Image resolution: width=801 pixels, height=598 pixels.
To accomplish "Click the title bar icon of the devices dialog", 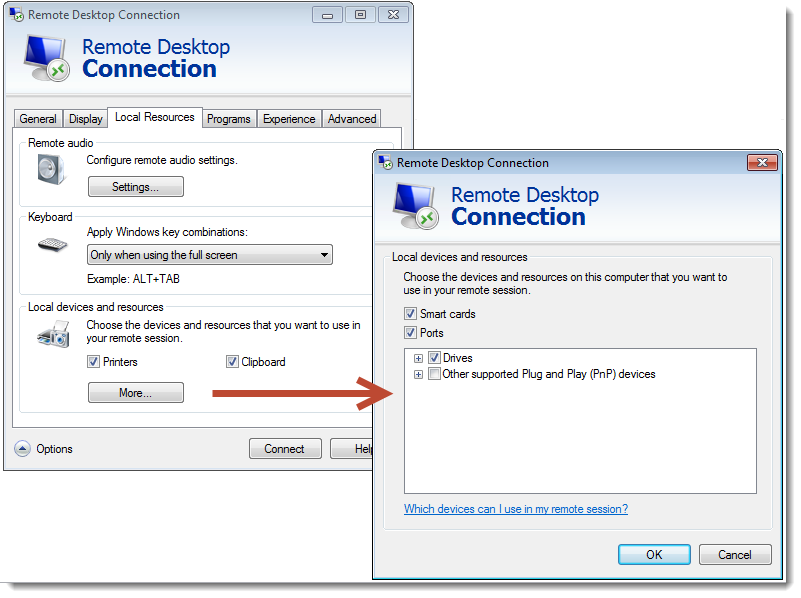I will tap(384, 163).
